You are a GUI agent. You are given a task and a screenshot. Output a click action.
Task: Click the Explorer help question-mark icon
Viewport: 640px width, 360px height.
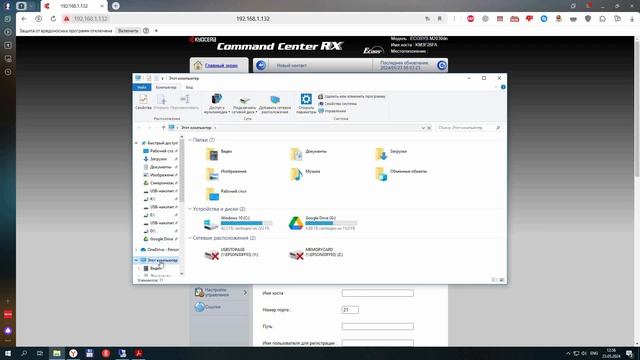[503, 87]
